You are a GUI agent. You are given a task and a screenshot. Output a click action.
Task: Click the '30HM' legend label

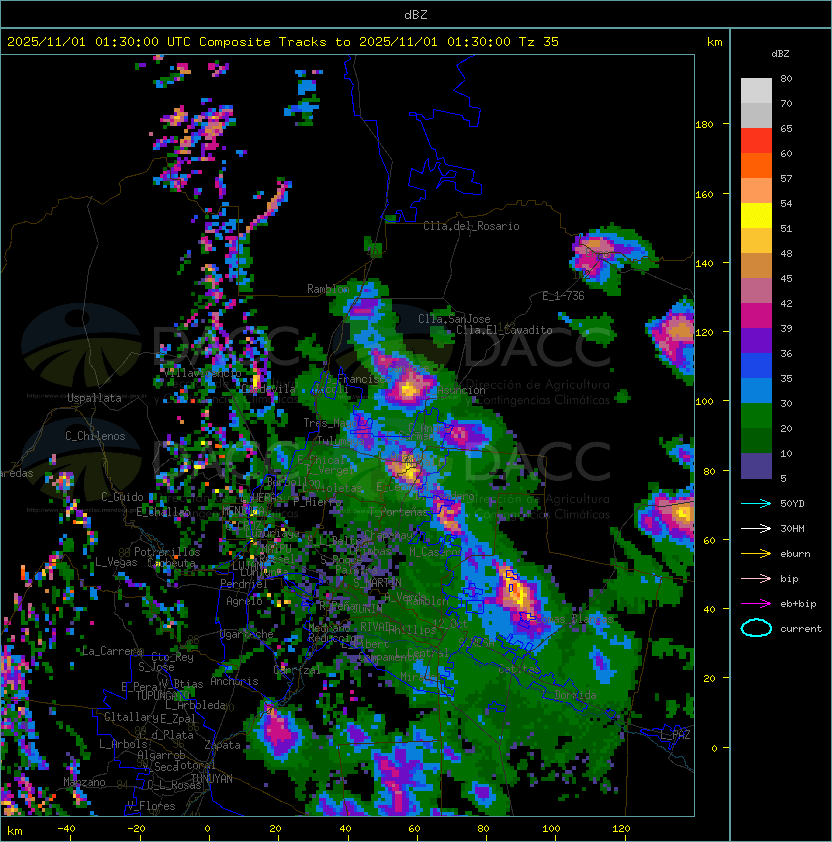tap(792, 528)
